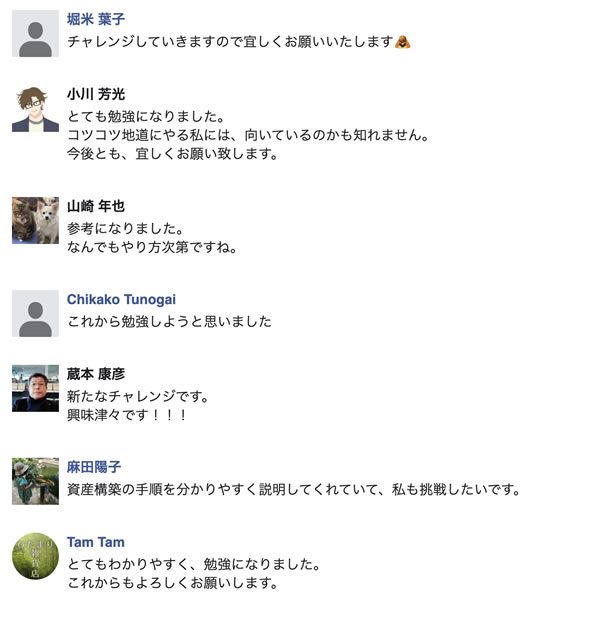Open the Chikako Tunogai profile link
600x623 pixels.
(122, 299)
